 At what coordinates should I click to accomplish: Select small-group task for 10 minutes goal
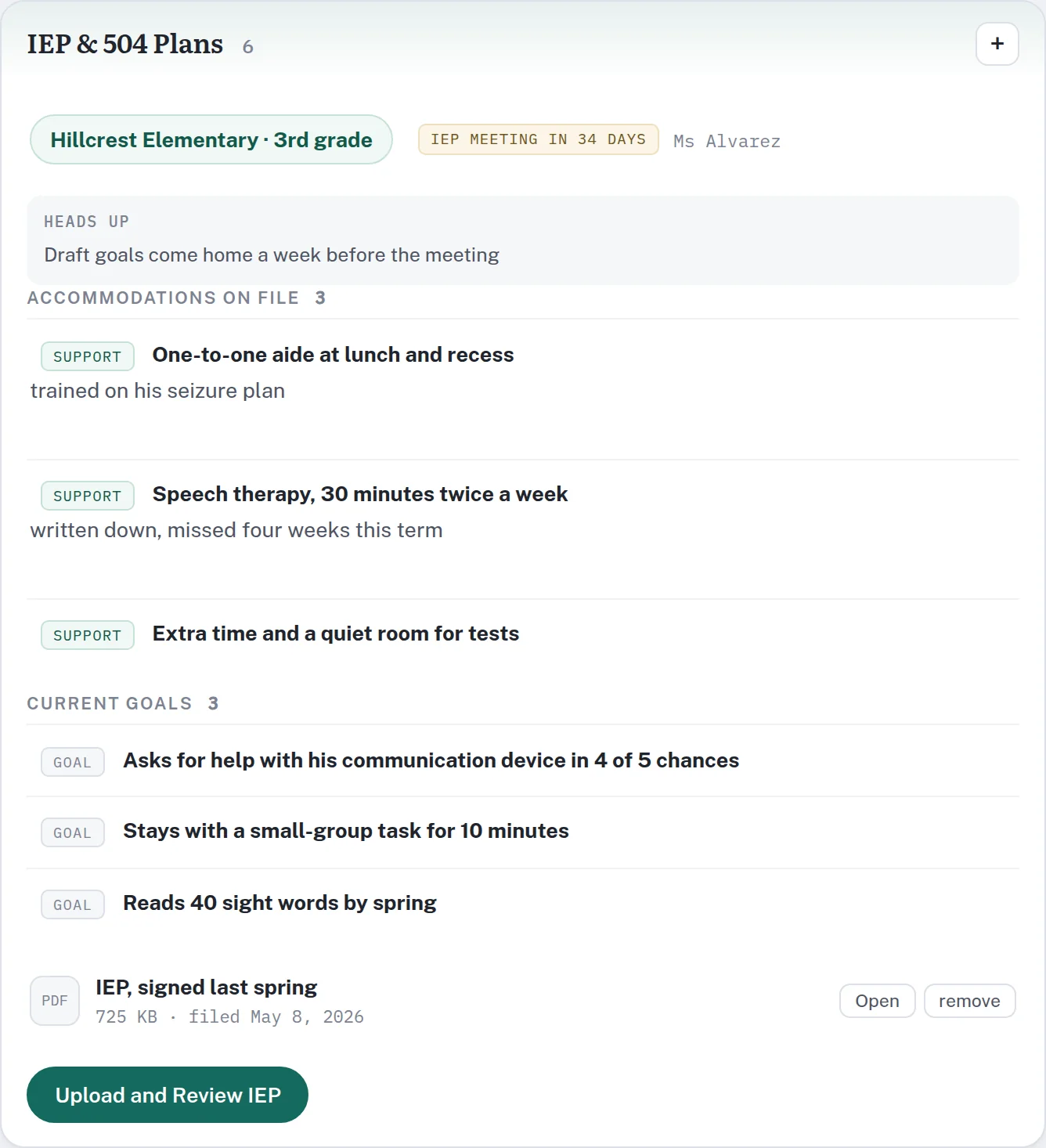click(x=523, y=832)
